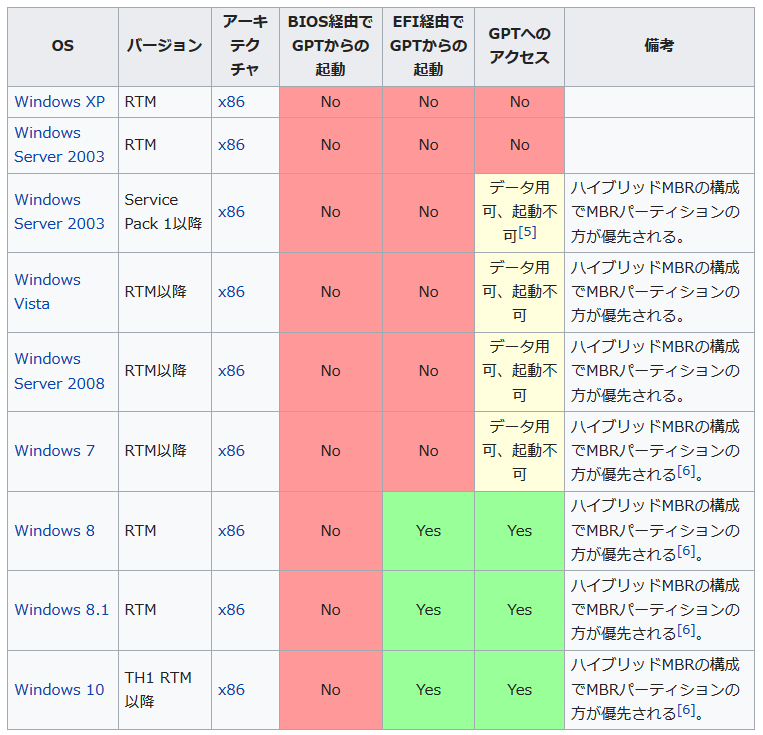Open the Windows XP link
Image resolution: width=763 pixels, height=735 pixels.
pos(60,102)
